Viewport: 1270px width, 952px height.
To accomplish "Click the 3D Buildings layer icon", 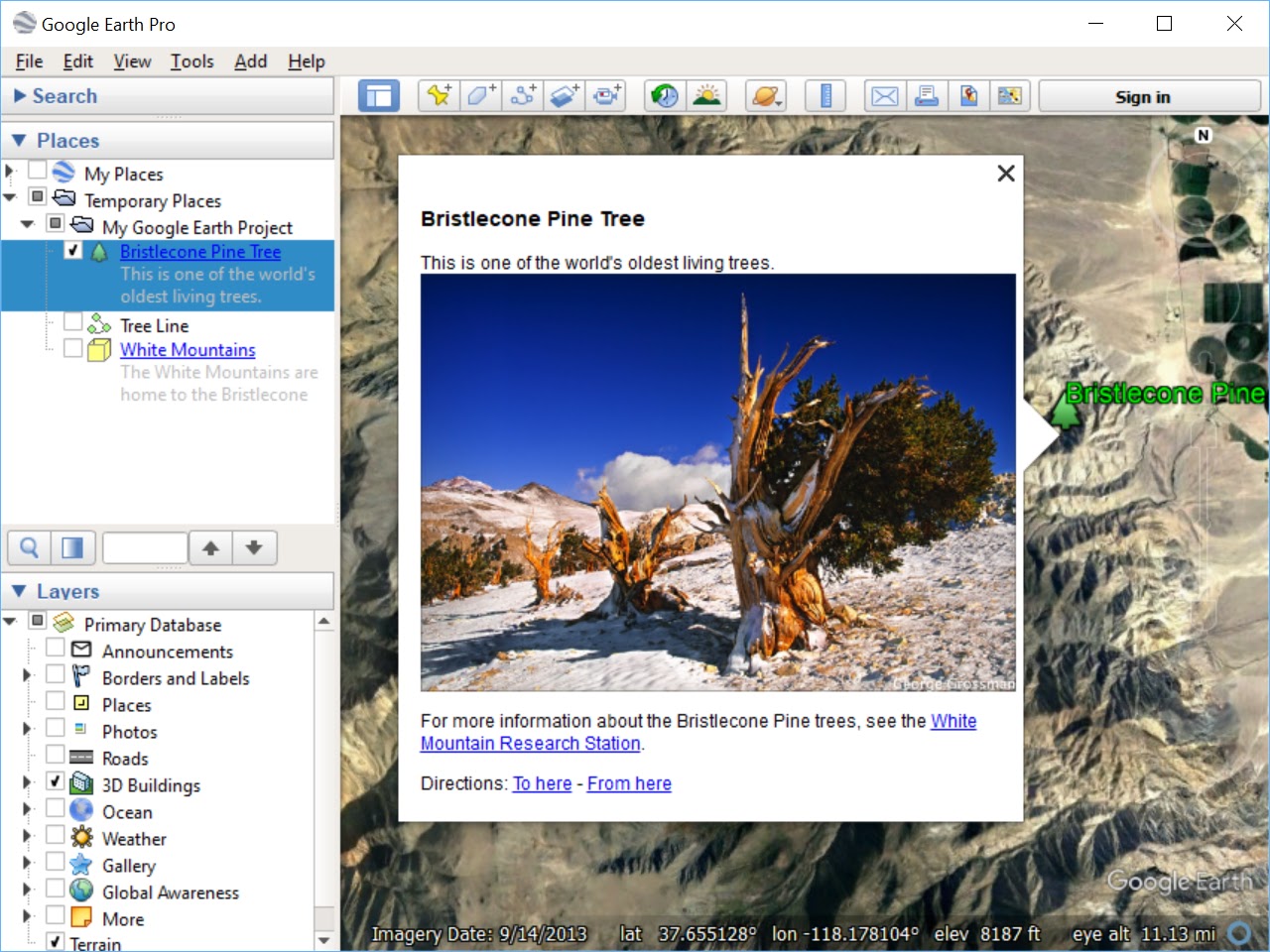I will point(82,783).
